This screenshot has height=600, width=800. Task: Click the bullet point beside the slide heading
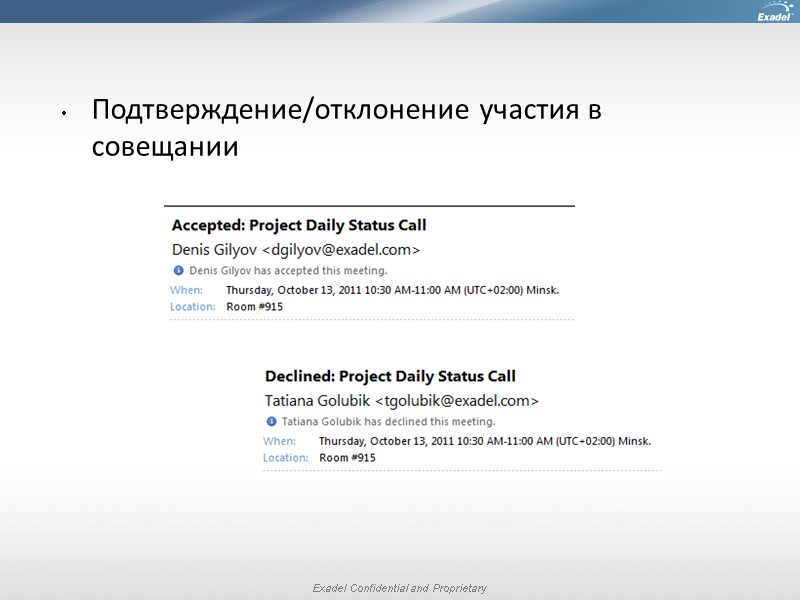coord(66,113)
